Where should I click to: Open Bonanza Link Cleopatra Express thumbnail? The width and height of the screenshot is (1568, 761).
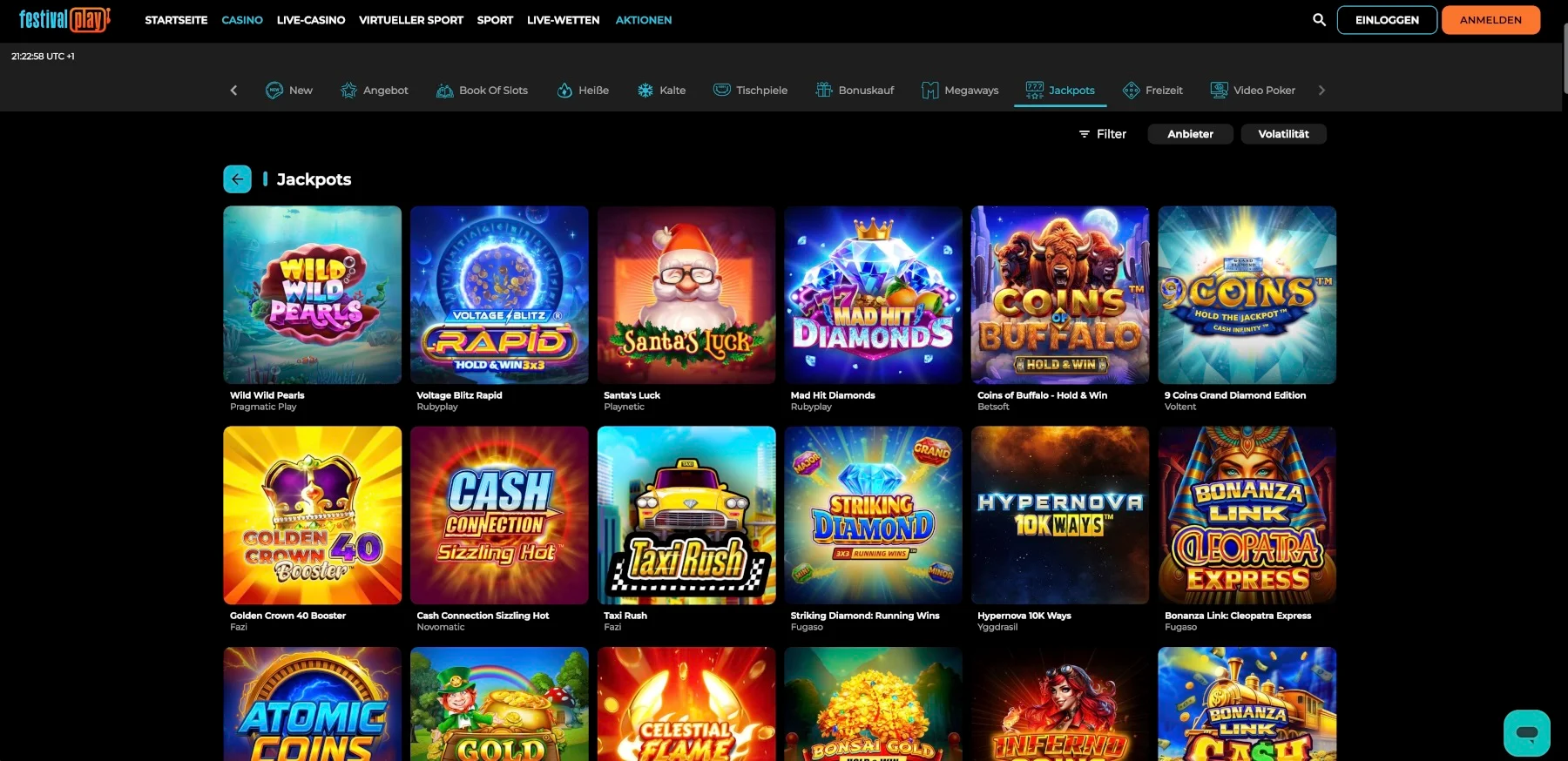[x=1247, y=515]
